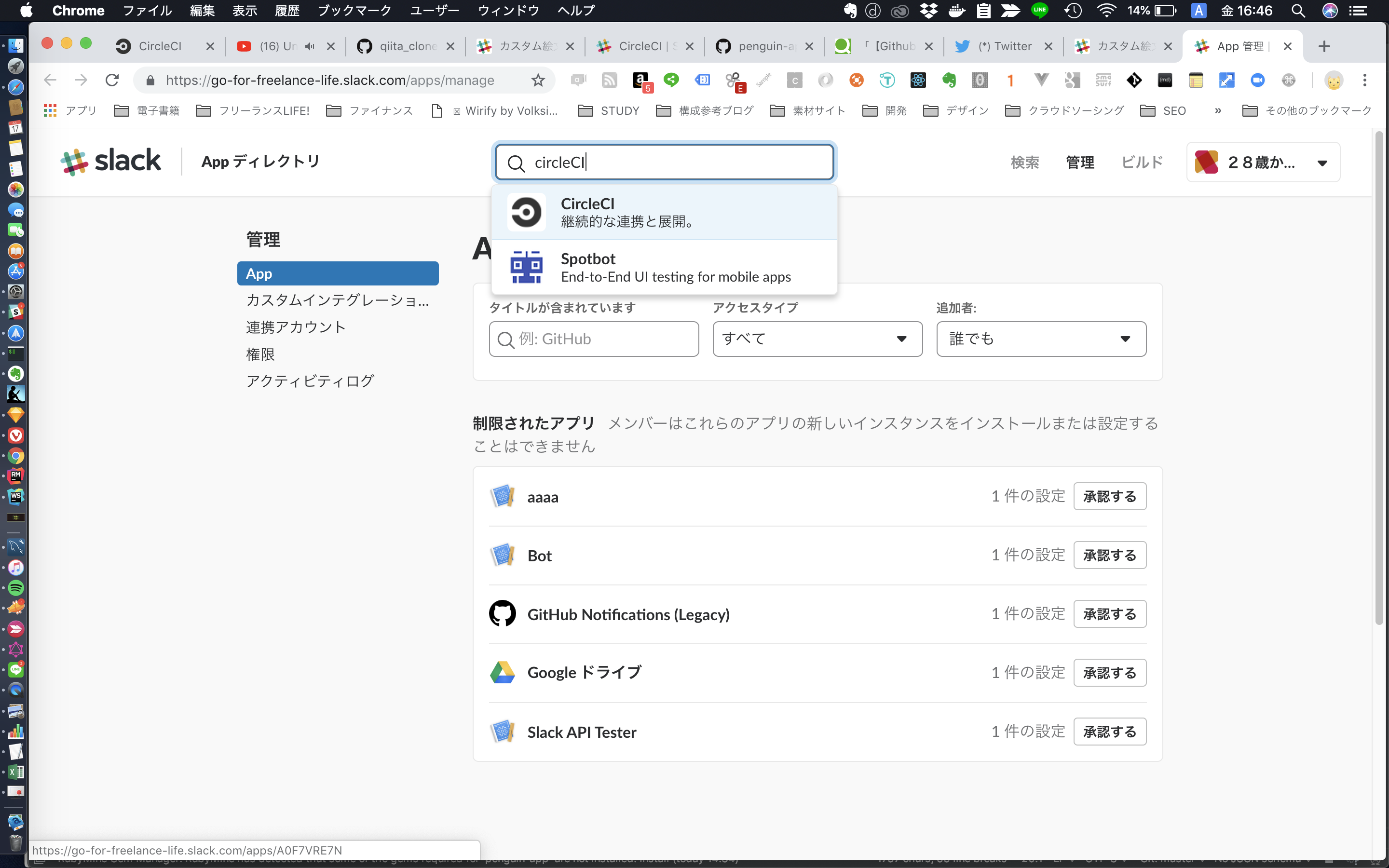This screenshot has width=1389, height=868.
Task: Open the アクセスタイプ すべて dropdown
Action: (817, 339)
